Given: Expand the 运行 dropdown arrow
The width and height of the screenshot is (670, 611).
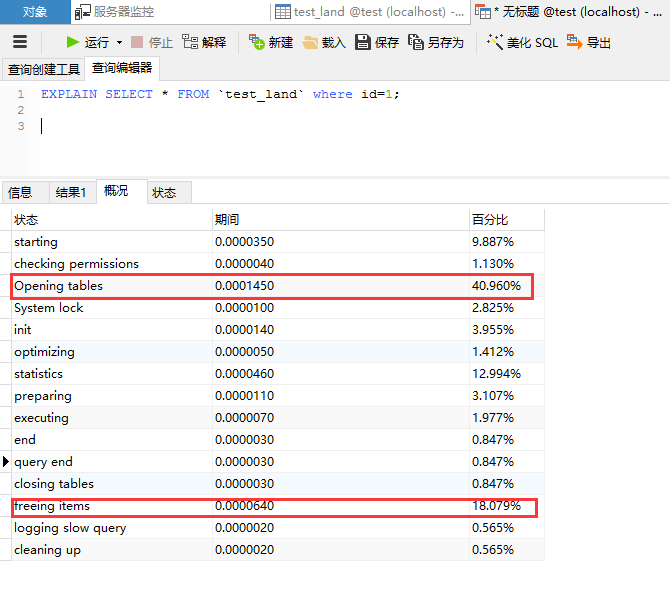Looking at the screenshot, I should click(x=119, y=43).
